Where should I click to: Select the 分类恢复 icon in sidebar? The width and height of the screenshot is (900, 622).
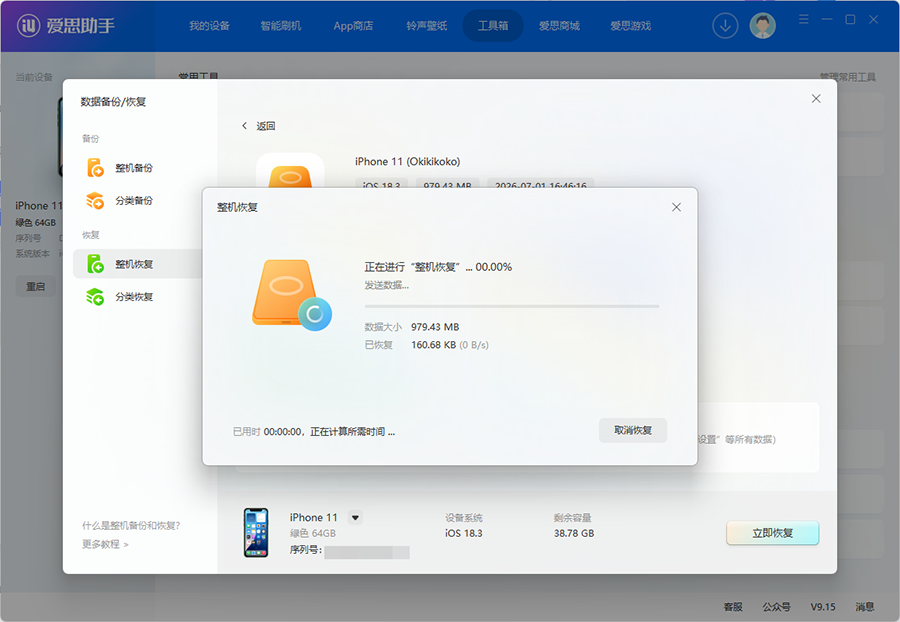(95, 297)
